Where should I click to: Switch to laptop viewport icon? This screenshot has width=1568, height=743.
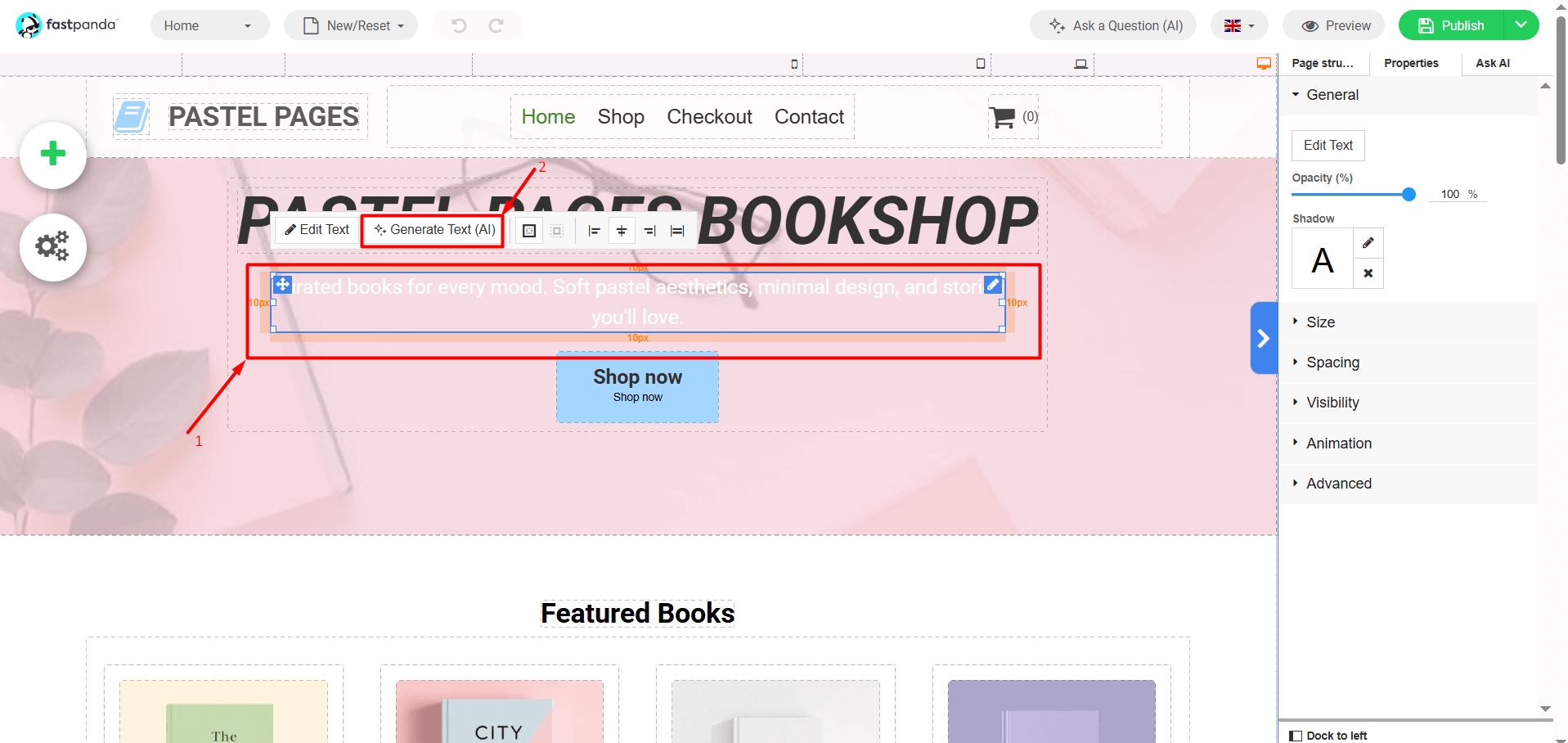coord(1081,64)
